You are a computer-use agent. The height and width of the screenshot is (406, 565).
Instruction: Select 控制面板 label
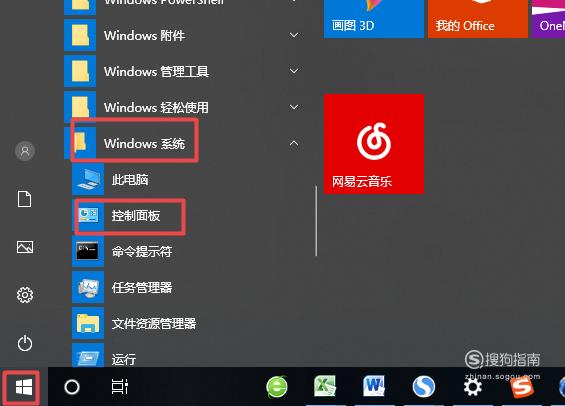136,215
